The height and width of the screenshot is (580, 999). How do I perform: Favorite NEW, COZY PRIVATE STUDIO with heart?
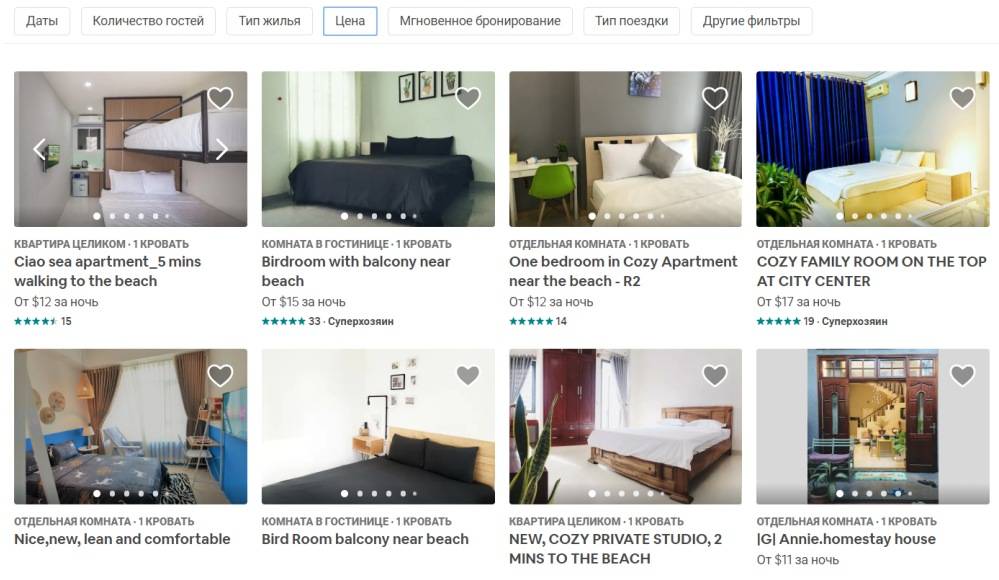coord(715,375)
